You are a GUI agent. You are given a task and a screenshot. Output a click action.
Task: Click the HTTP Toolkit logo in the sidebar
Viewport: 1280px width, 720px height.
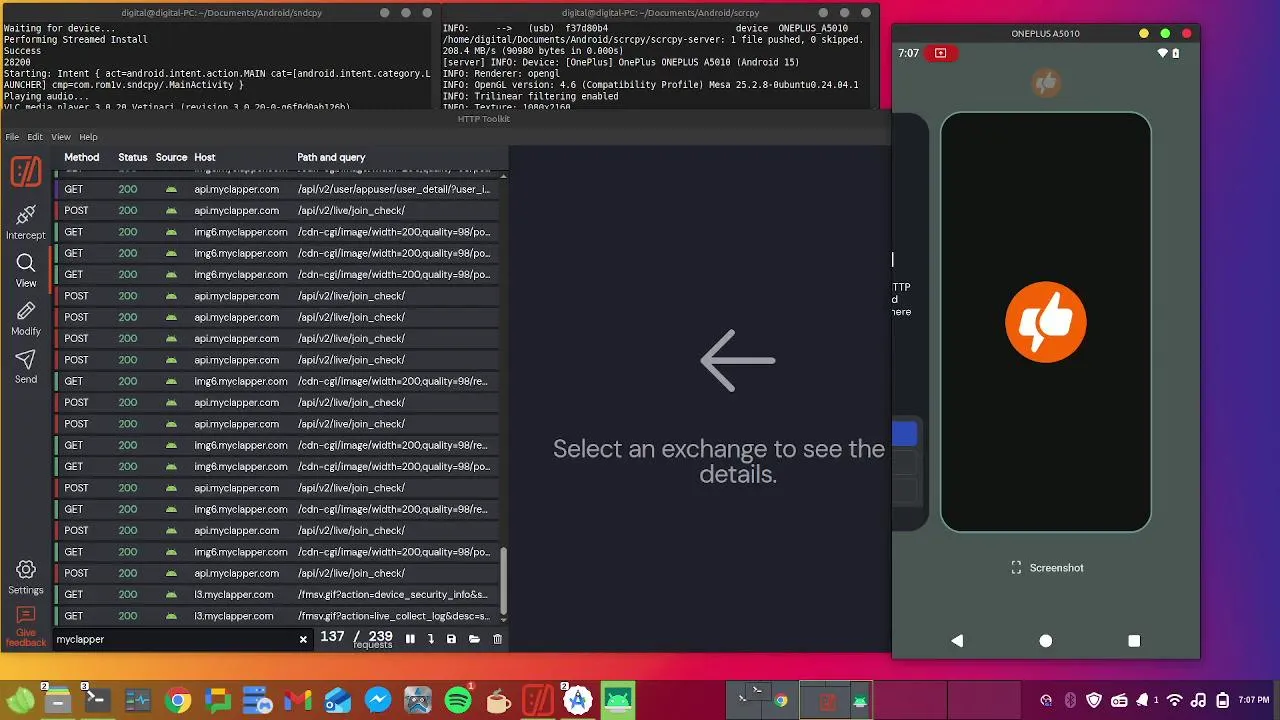[26, 172]
